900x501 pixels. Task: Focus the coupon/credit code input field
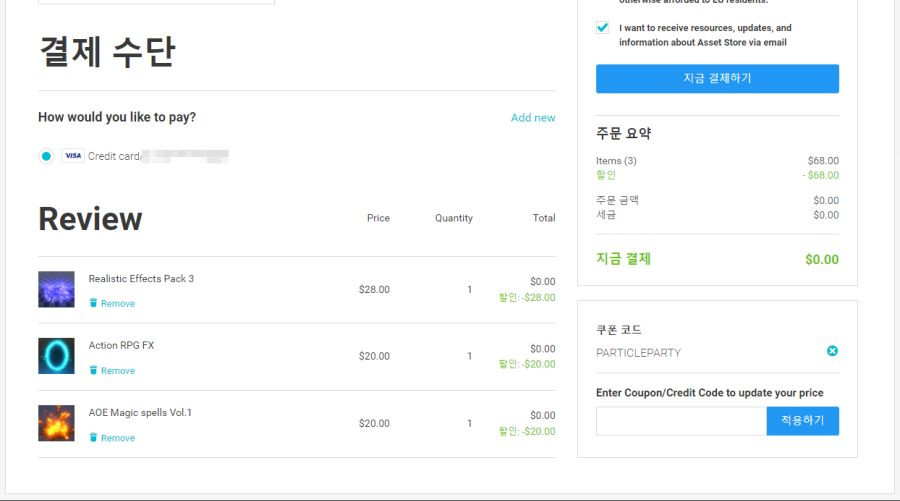681,421
